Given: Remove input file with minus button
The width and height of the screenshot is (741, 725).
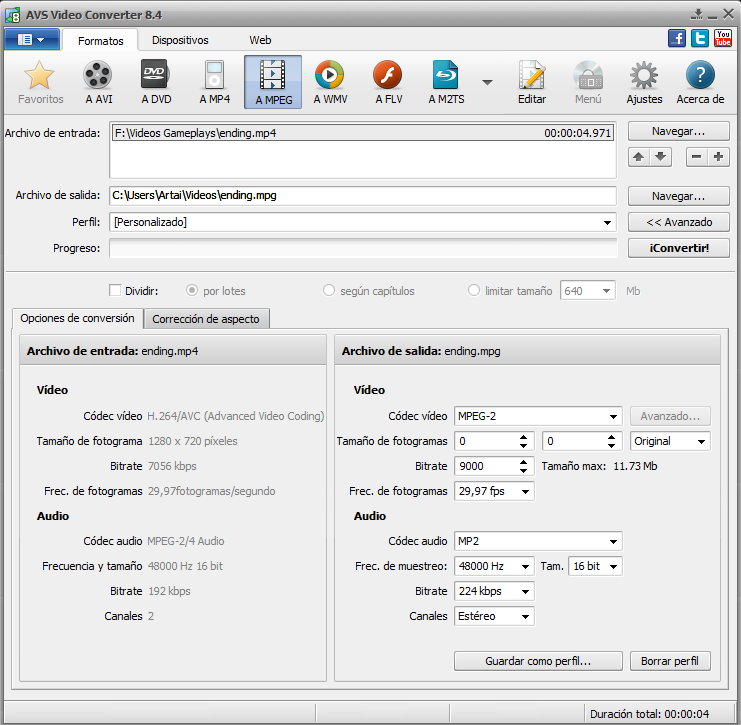Looking at the screenshot, I should pyautogui.click(x=697, y=157).
